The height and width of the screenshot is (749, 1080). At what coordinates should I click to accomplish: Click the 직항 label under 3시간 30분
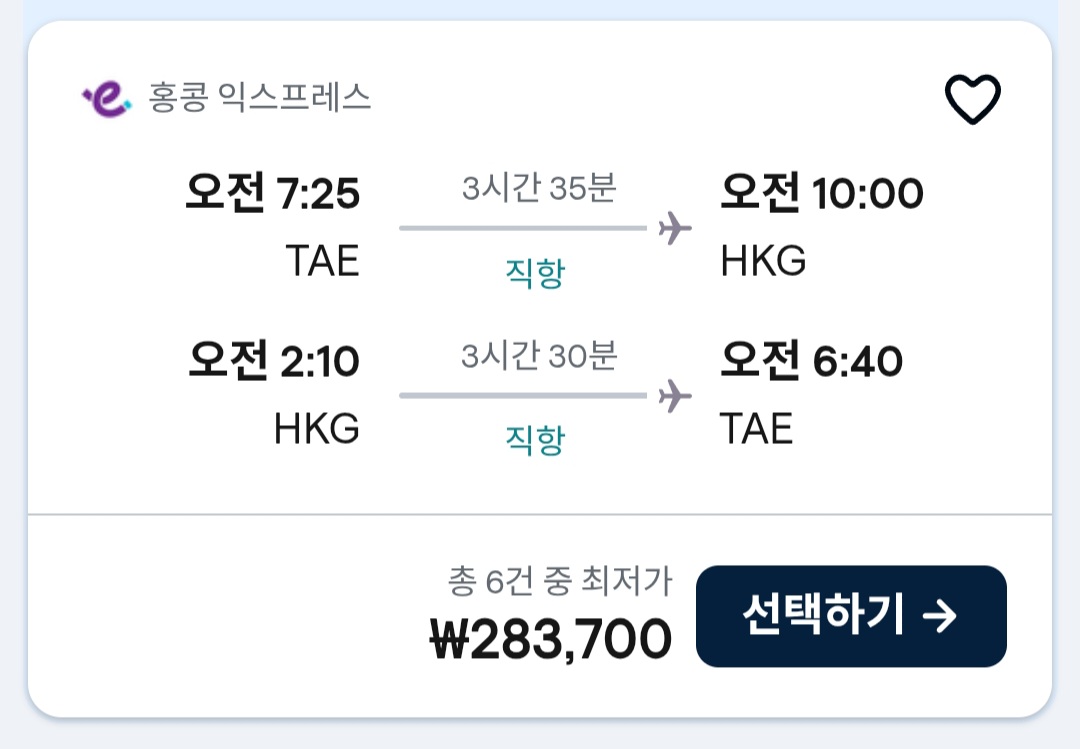(x=534, y=439)
